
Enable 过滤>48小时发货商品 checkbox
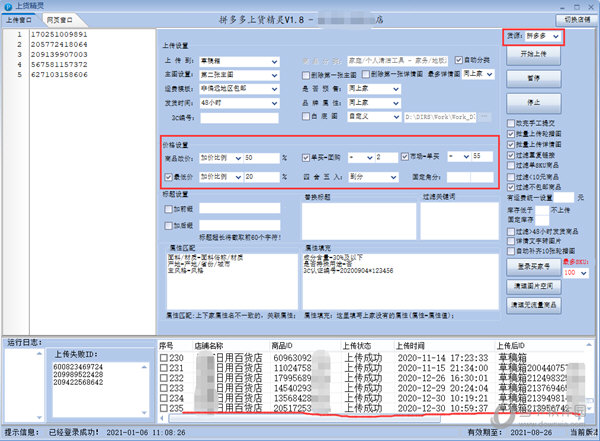(510, 232)
